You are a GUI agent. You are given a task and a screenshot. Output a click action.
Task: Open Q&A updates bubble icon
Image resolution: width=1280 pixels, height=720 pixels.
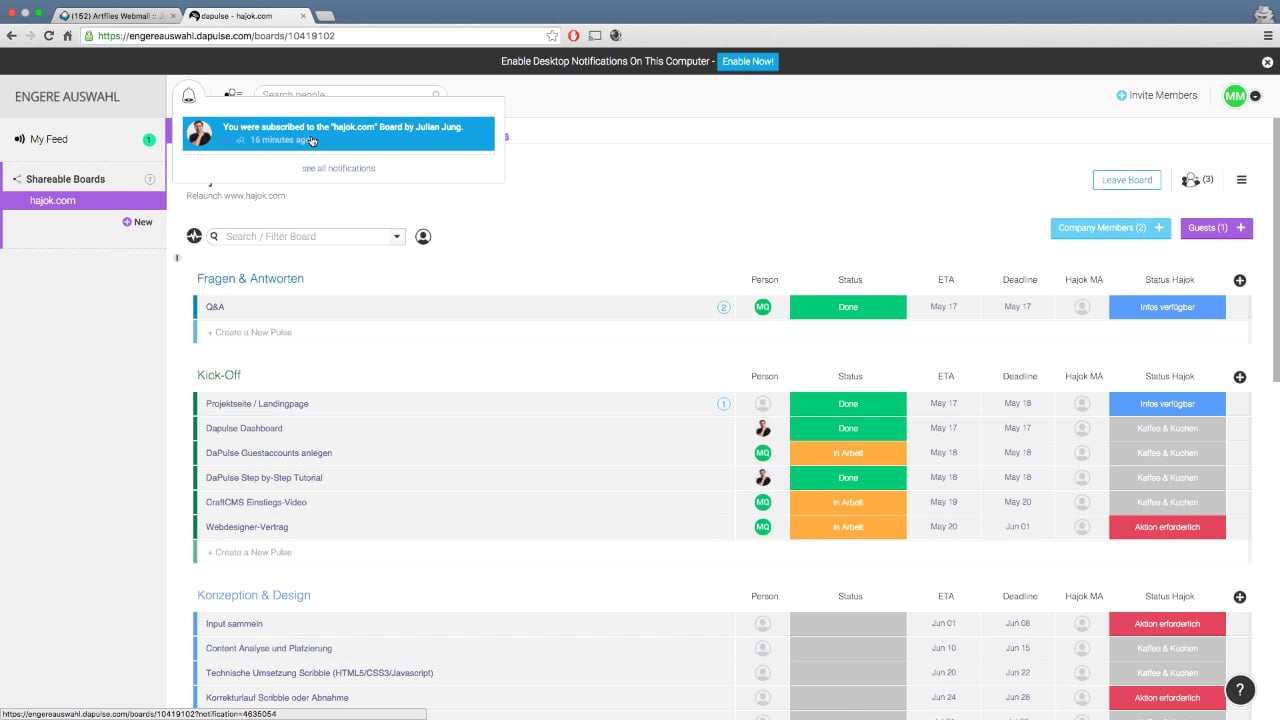pyautogui.click(x=724, y=307)
